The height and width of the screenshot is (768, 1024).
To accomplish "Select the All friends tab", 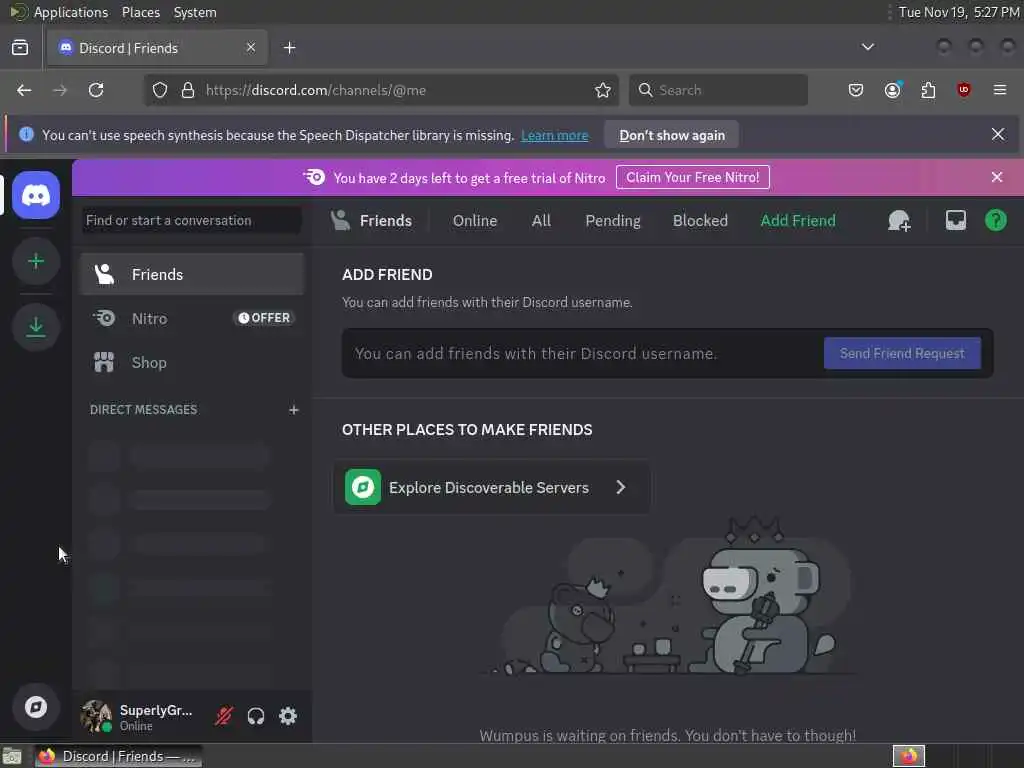I will point(541,221).
